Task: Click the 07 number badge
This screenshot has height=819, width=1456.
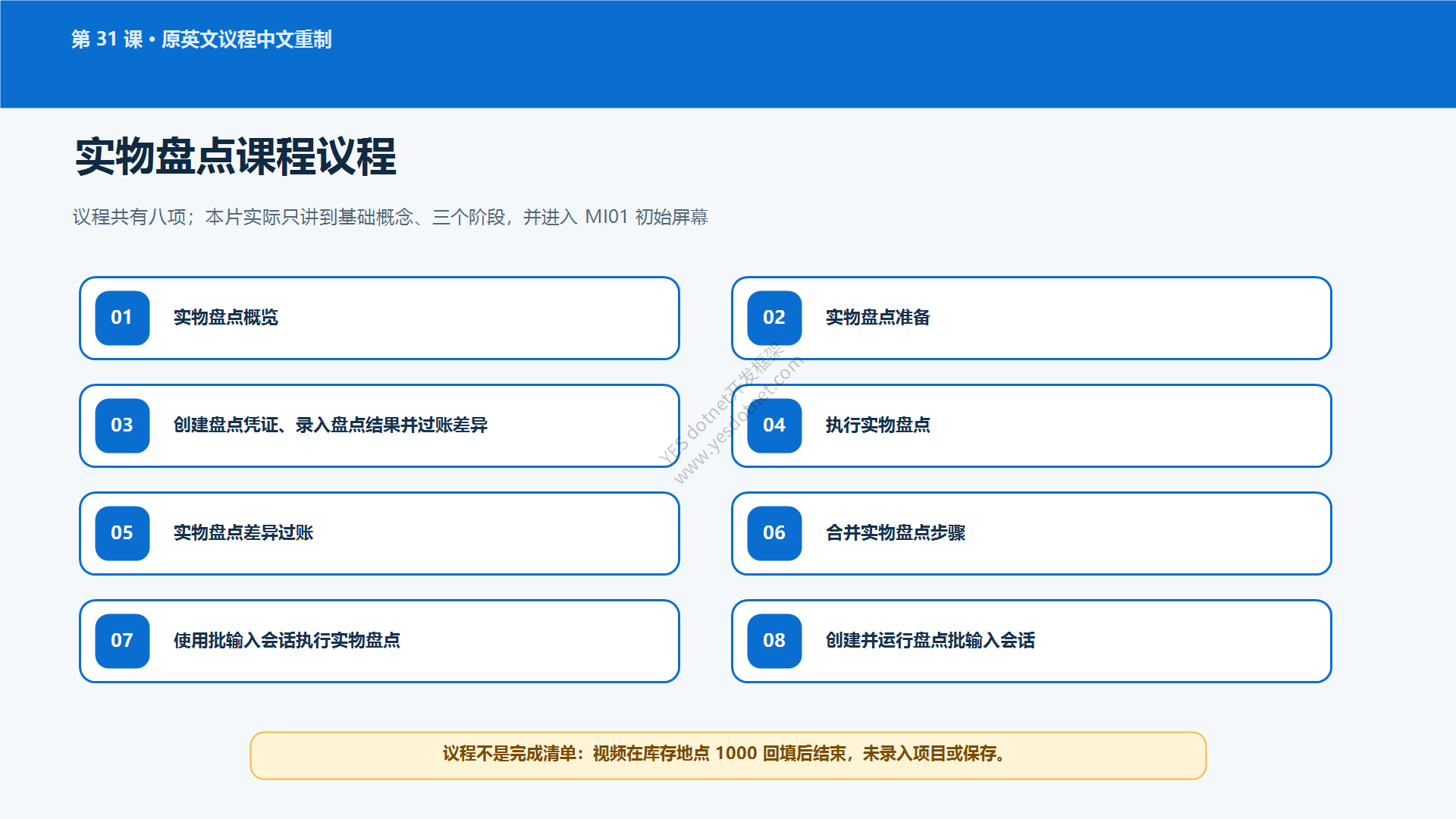Action: 122,641
